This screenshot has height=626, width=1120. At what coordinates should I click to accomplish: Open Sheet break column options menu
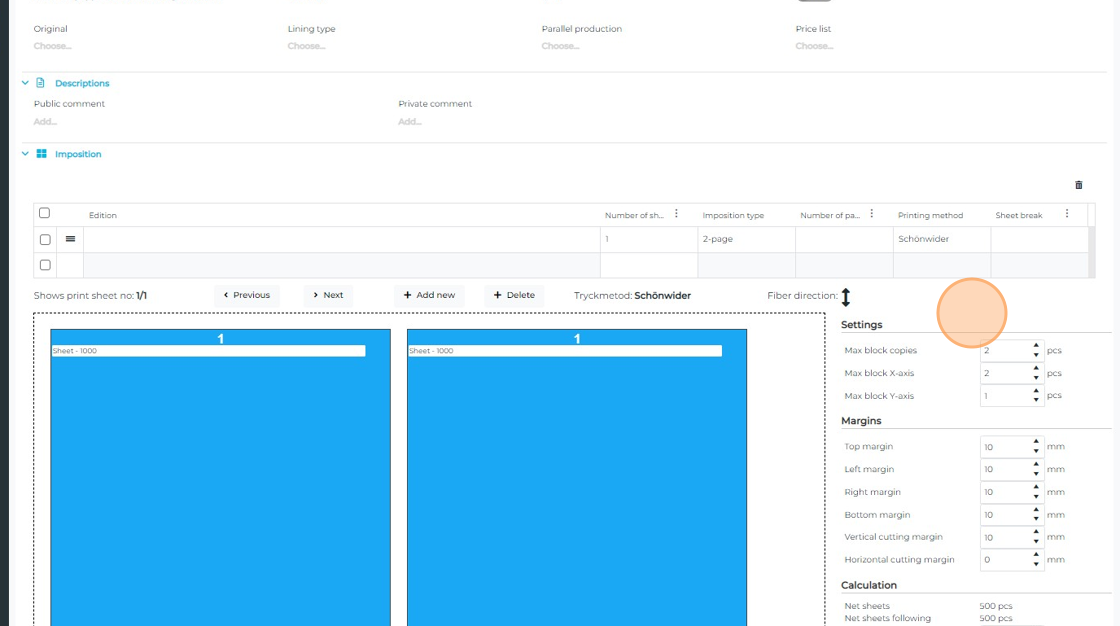pos(1067,214)
